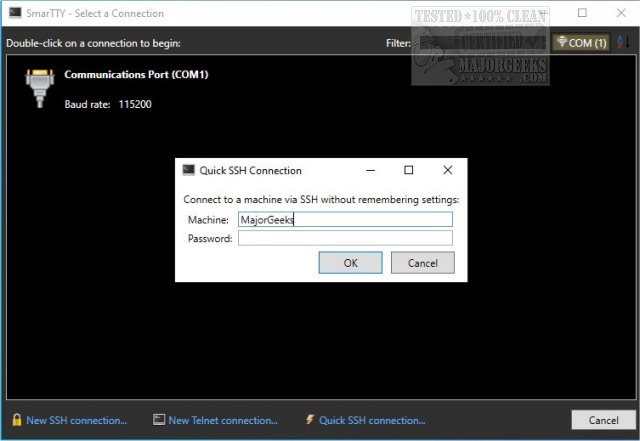Toggle the COM (1) filter button
Viewport: 640px width, 441px height.
click(582, 42)
